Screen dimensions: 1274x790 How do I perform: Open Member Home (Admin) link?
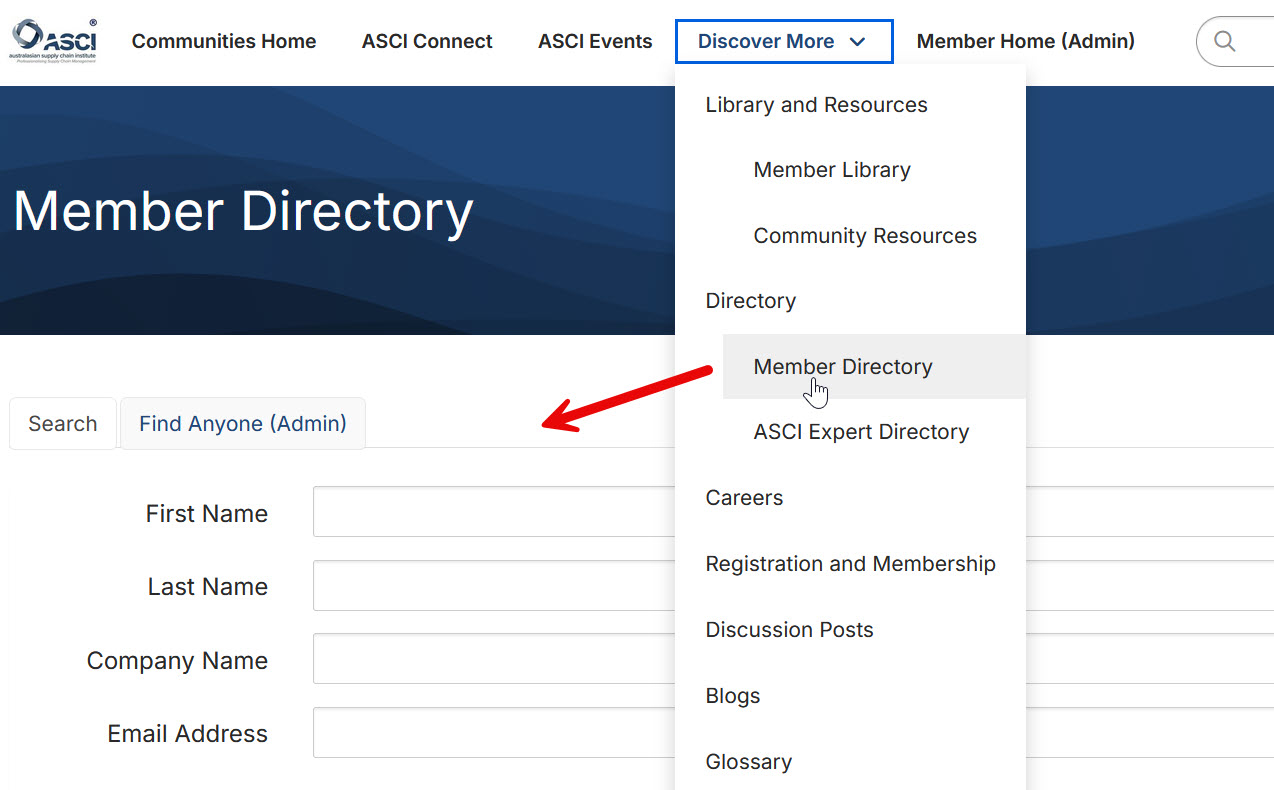click(x=1025, y=41)
